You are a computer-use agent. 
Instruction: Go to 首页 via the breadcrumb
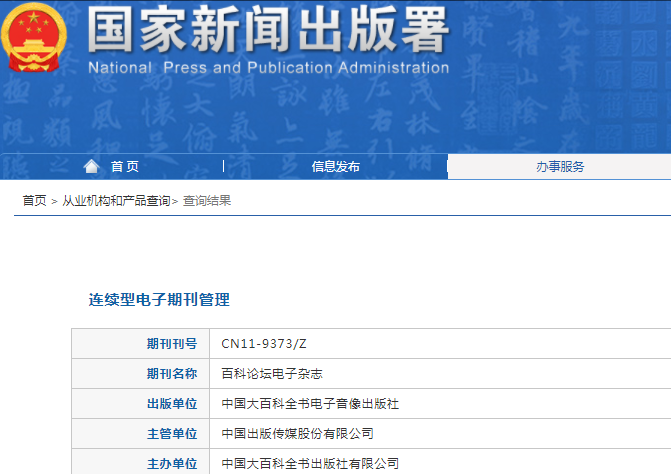pos(34,201)
